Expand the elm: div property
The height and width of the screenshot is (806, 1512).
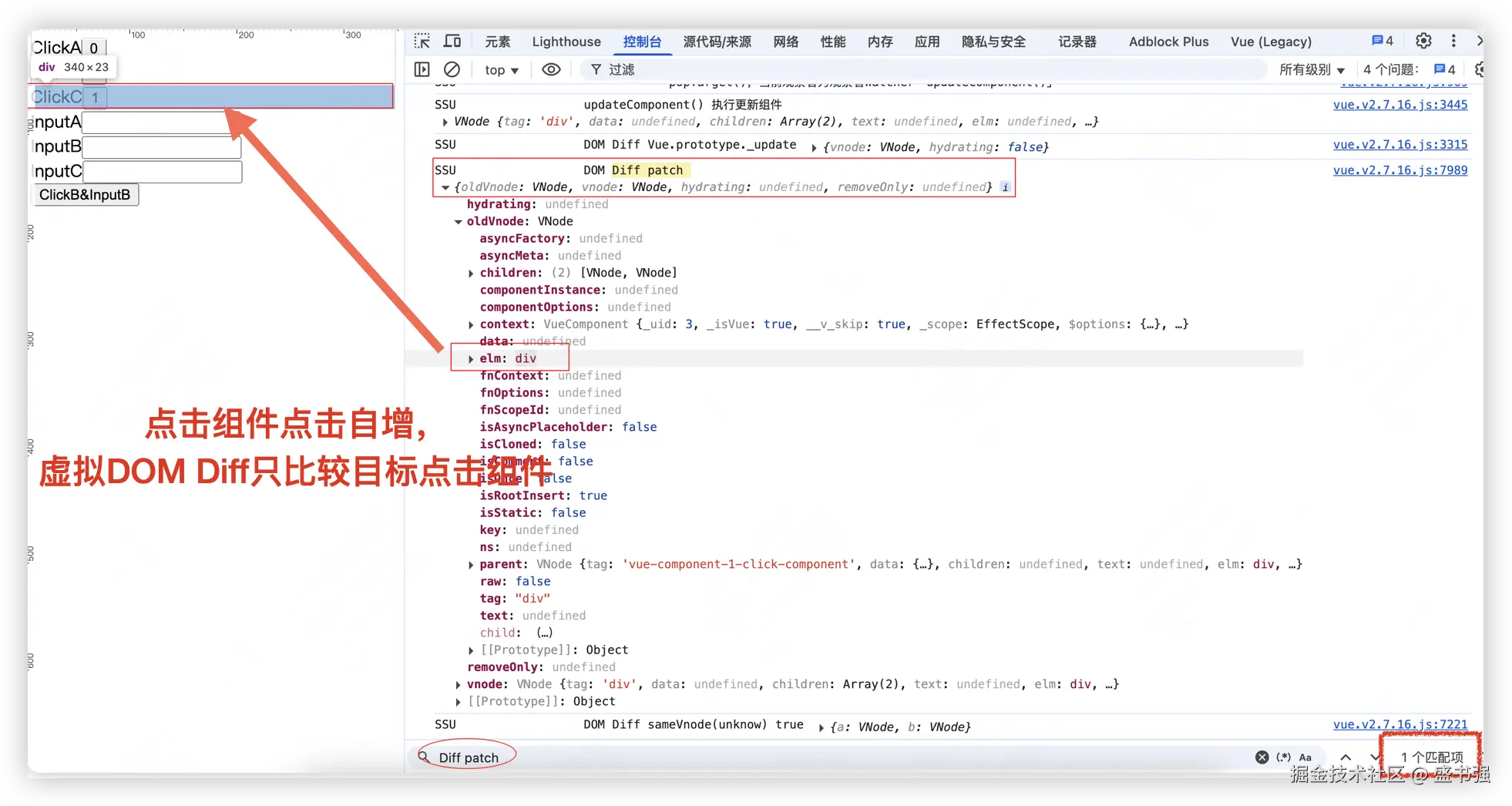pyautogui.click(x=471, y=358)
